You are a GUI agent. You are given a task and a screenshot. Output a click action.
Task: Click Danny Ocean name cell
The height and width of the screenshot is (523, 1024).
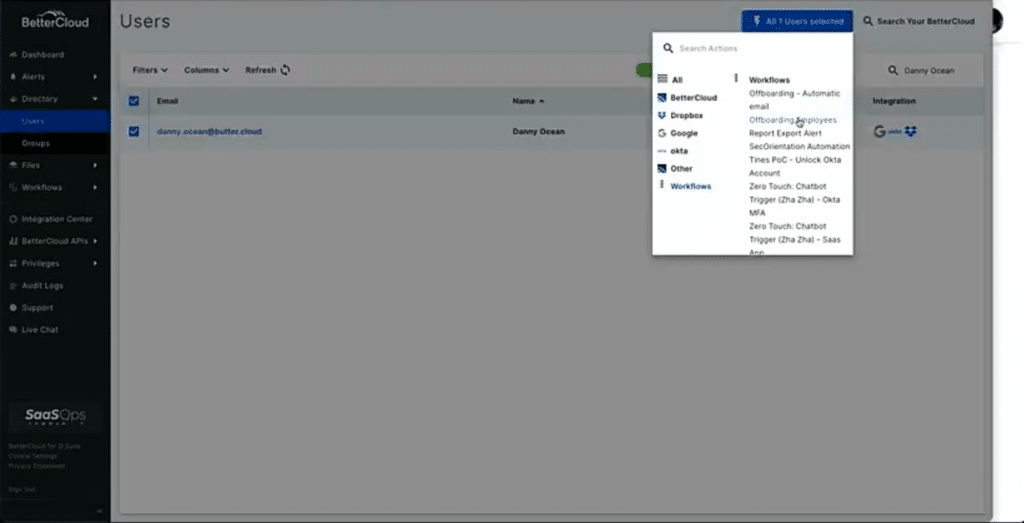pyautogui.click(x=538, y=132)
